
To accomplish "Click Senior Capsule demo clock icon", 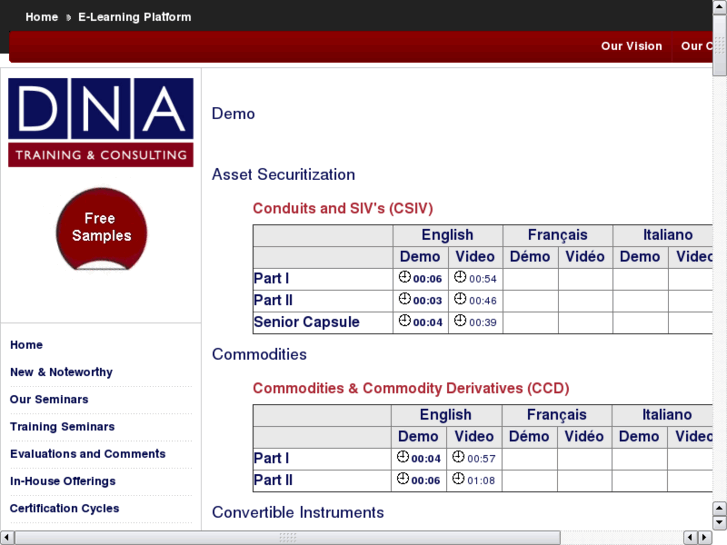I will pyautogui.click(x=405, y=321).
